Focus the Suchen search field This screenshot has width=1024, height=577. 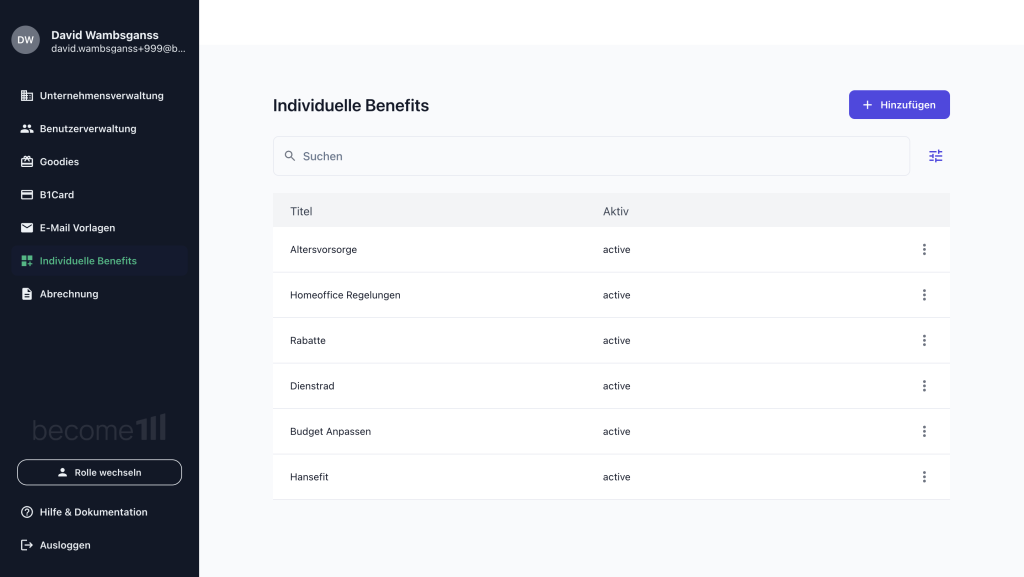[x=591, y=156]
